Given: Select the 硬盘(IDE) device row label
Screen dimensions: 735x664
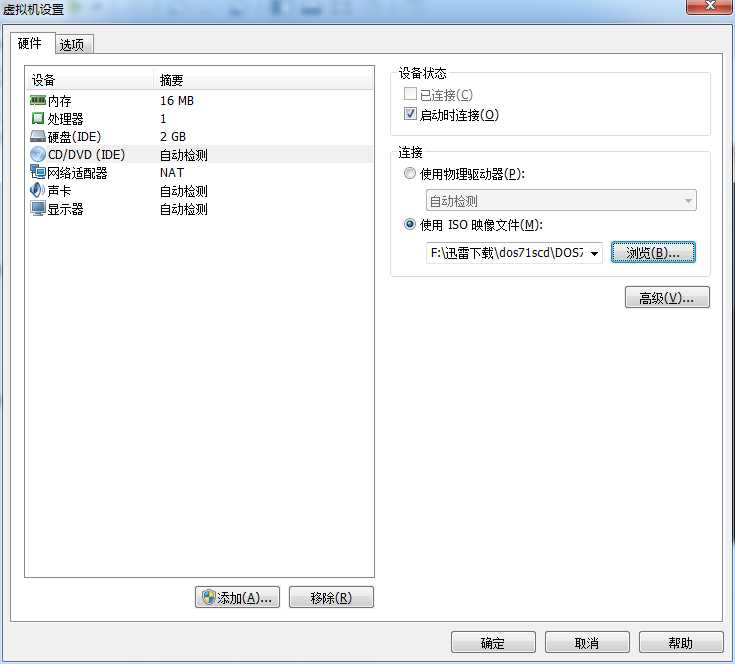Looking at the screenshot, I should click(75, 137).
